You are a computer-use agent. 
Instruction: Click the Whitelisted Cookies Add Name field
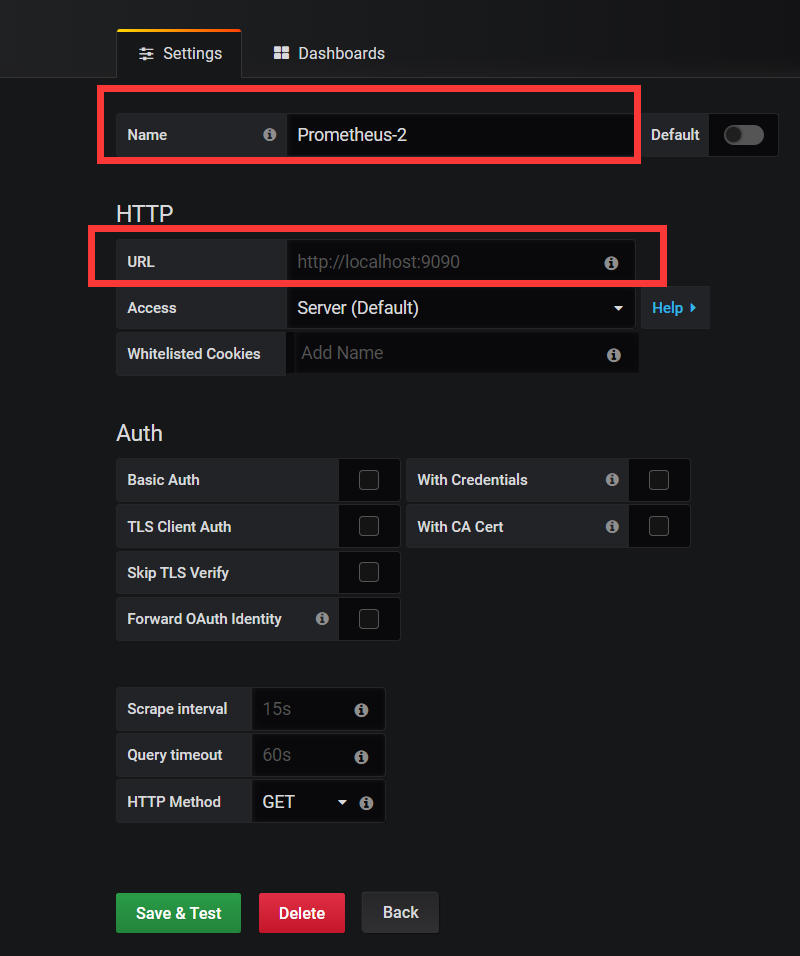(x=466, y=353)
